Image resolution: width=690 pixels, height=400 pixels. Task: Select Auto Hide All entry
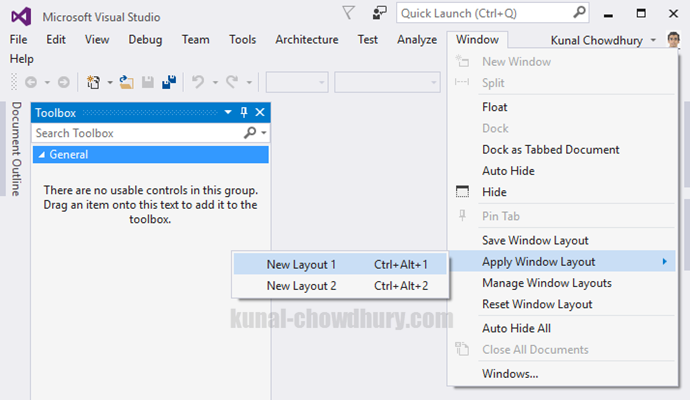563,328
